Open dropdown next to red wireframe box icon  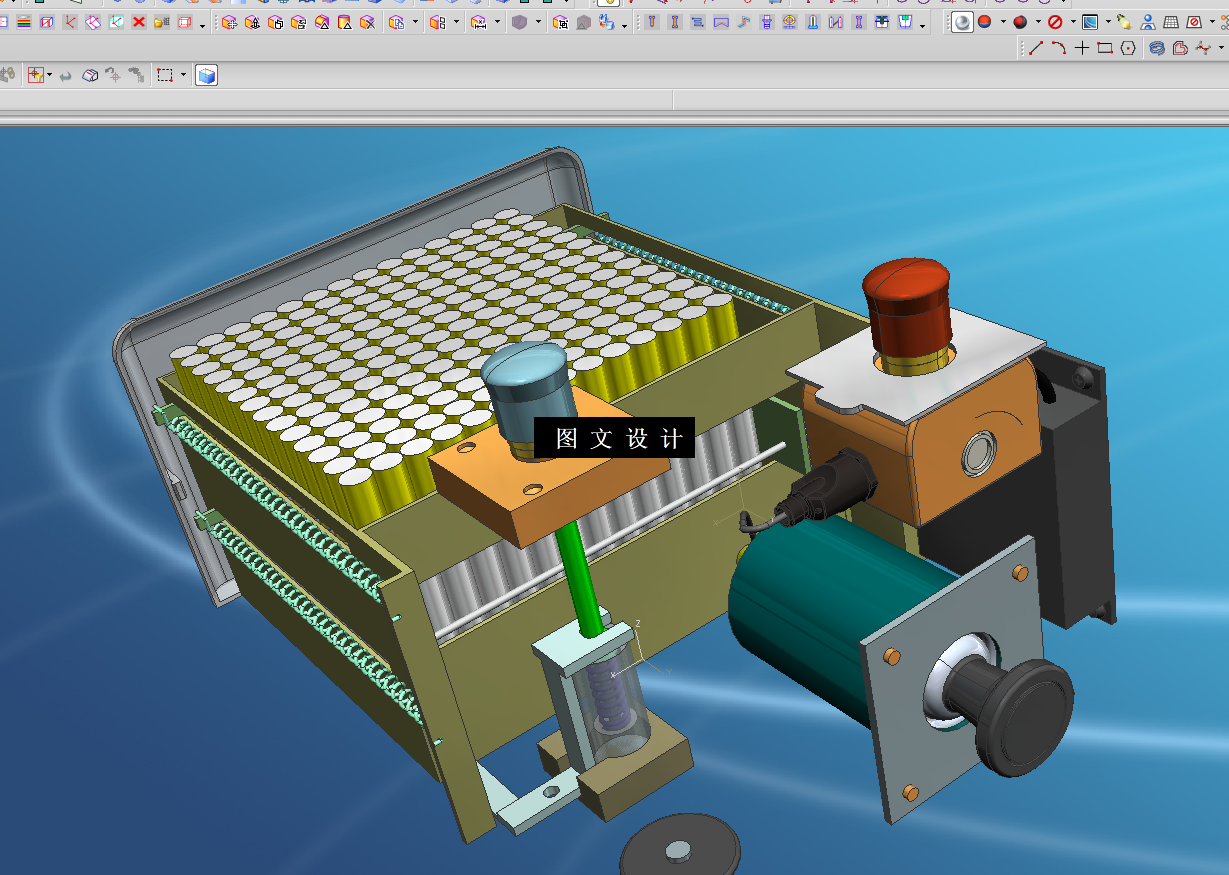[202, 25]
